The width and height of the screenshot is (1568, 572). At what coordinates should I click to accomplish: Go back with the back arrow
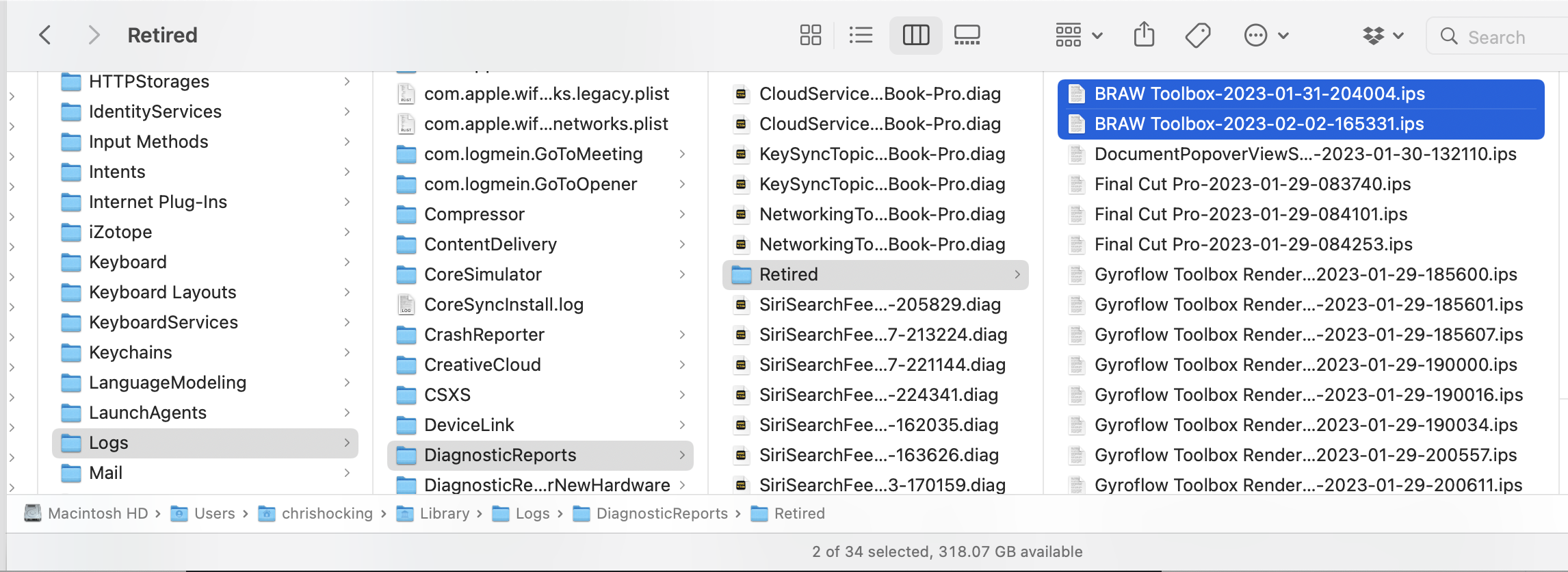pos(45,35)
